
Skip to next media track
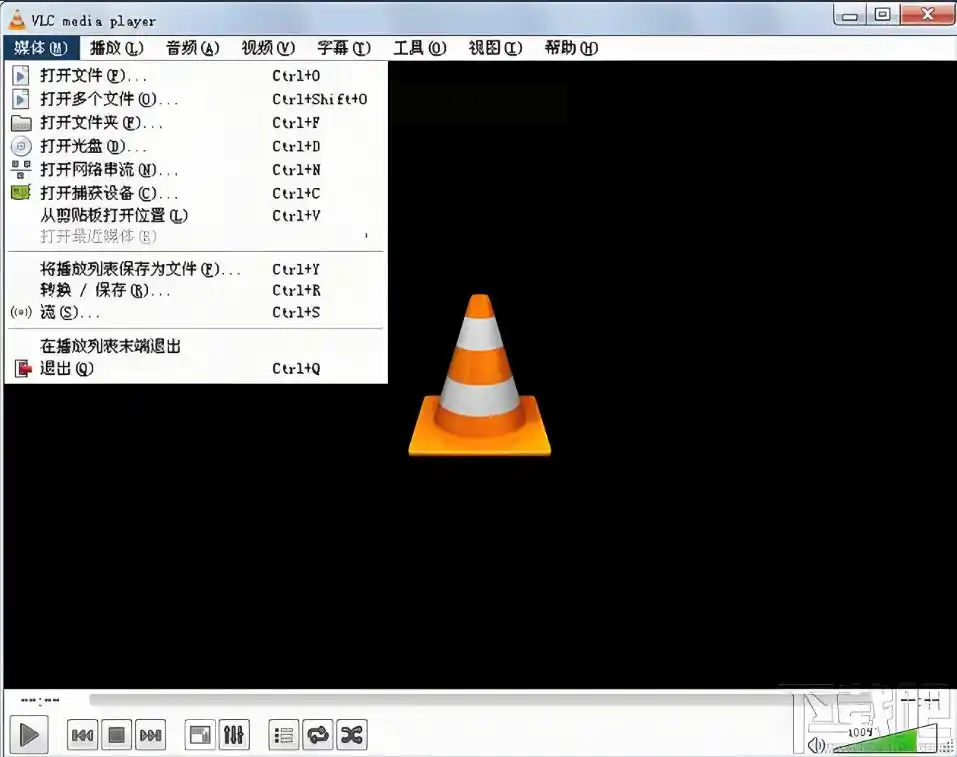(x=150, y=734)
